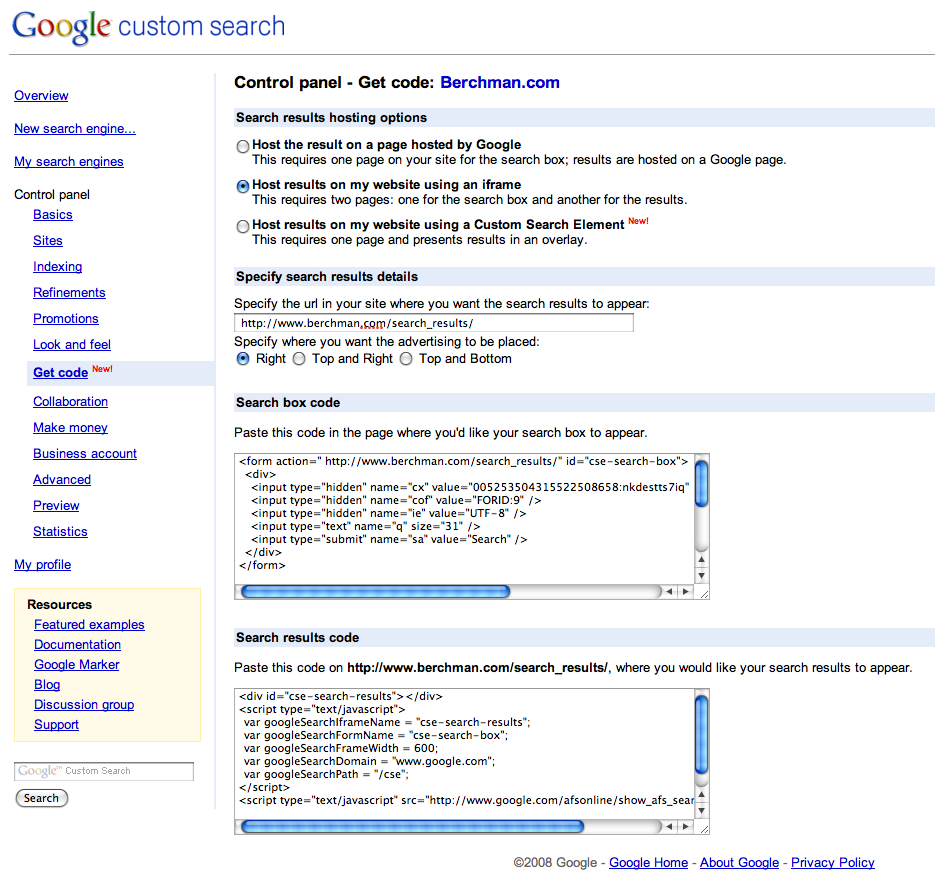The width and height of the screenshot is (935, 885).
Task: Choose Right advertising placement
Action: 243,358
